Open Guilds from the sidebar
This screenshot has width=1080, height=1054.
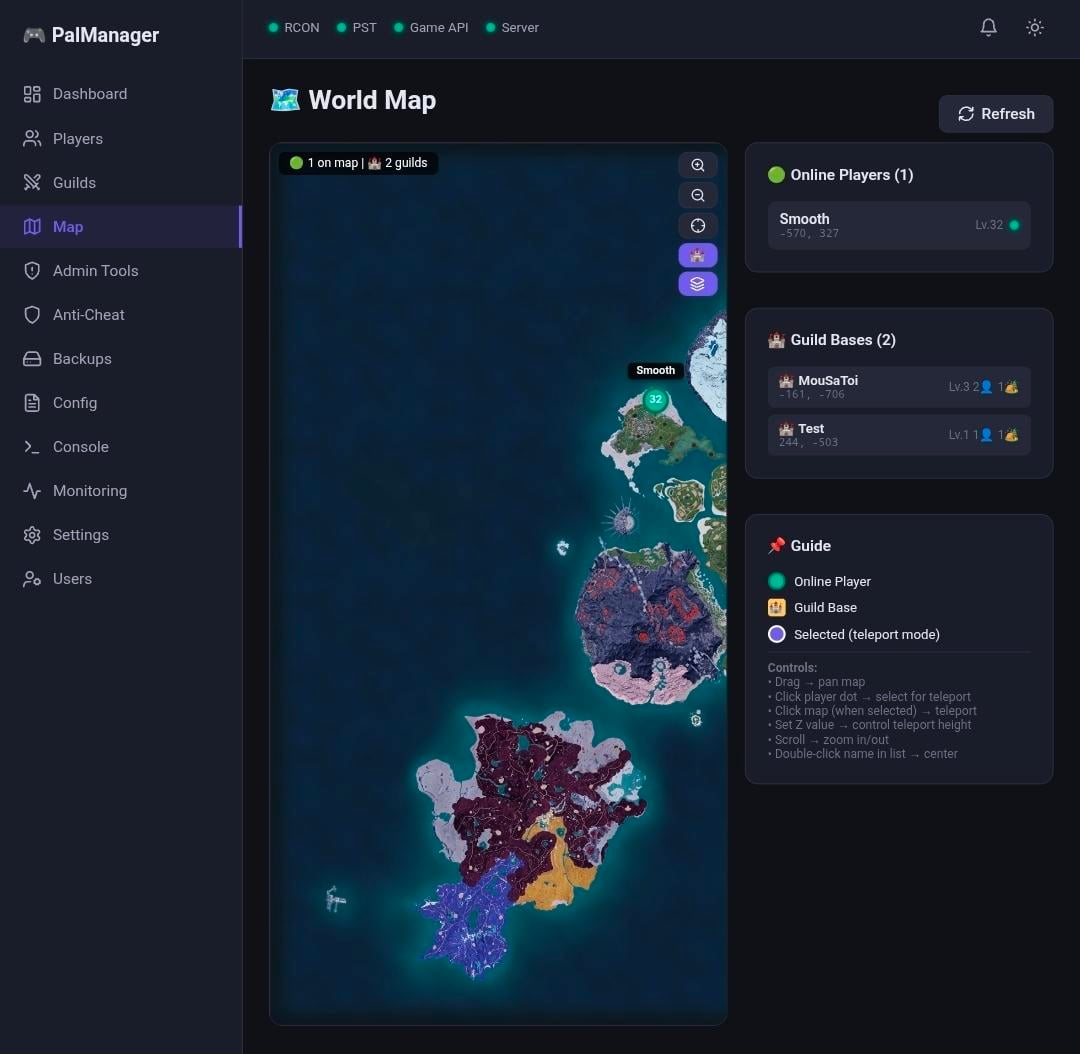[74, 183]
